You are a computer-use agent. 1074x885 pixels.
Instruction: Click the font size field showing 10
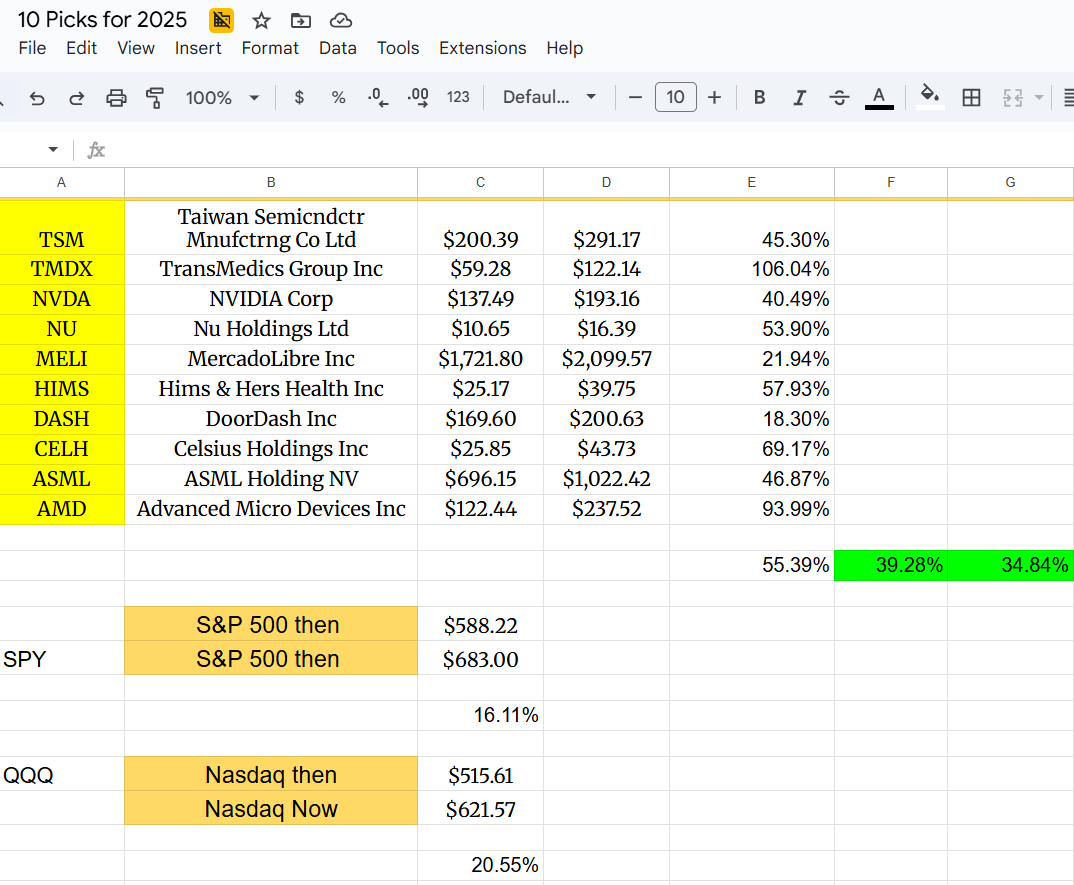[675, 97]
